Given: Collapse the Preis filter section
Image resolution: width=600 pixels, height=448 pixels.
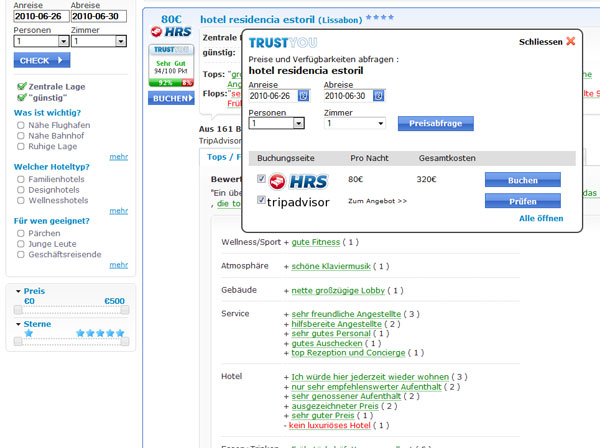Looking at the screenshot, I should (x=18, y=291).
